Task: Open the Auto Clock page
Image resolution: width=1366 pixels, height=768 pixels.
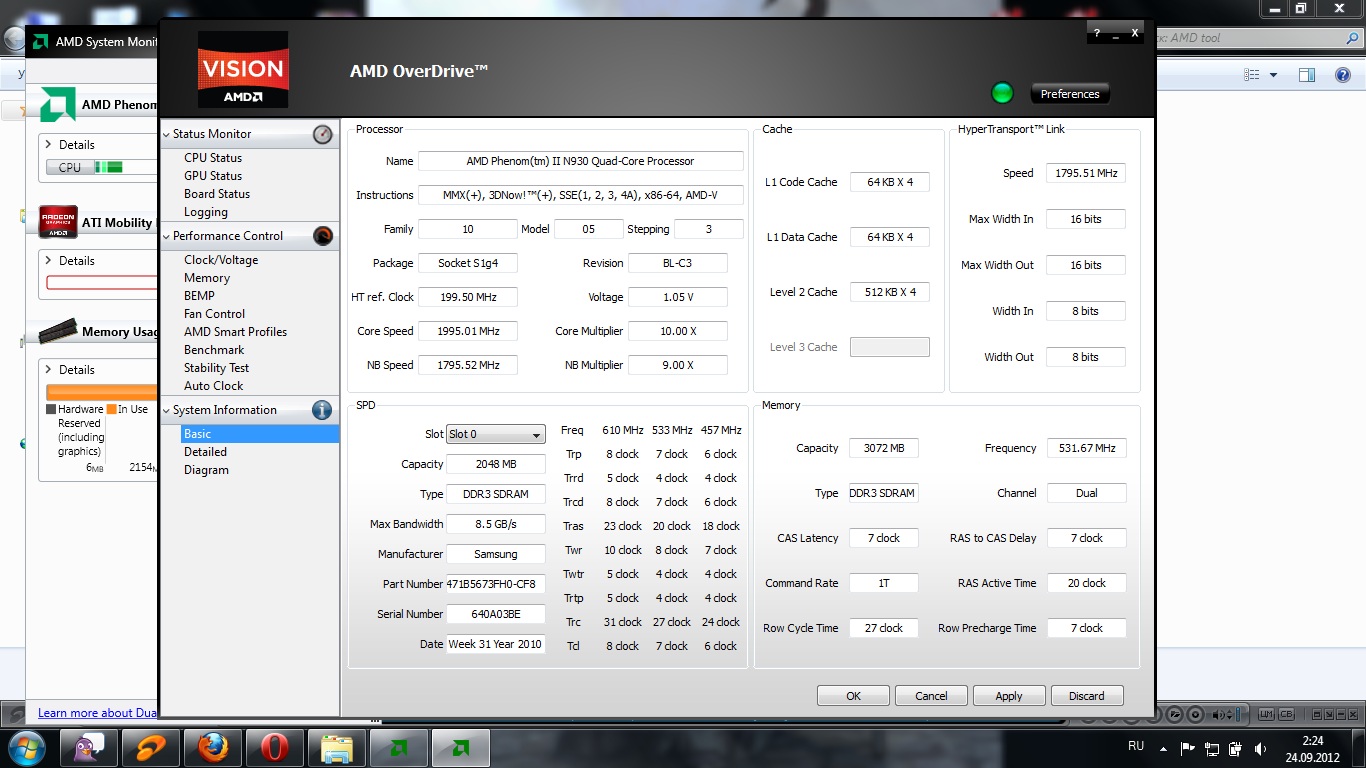Action: pyautogui.click(x=213, y=386)
